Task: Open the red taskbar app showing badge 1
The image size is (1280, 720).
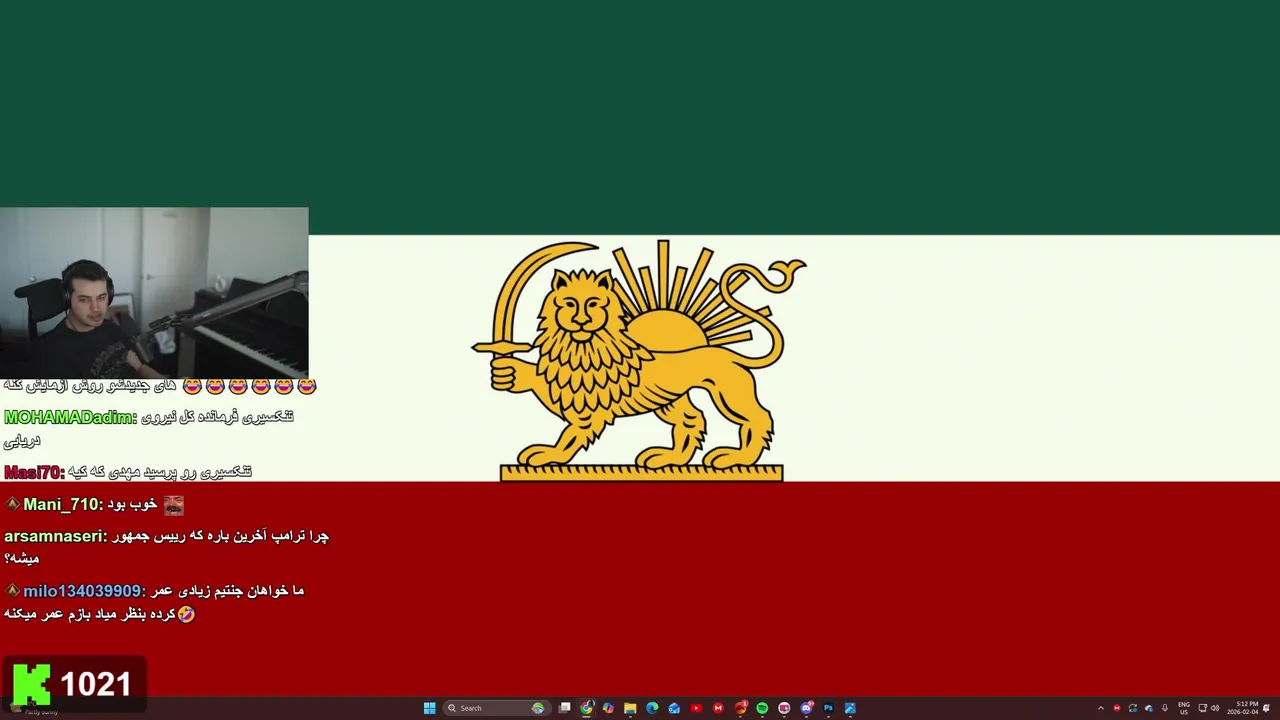Action: [741, 708]
